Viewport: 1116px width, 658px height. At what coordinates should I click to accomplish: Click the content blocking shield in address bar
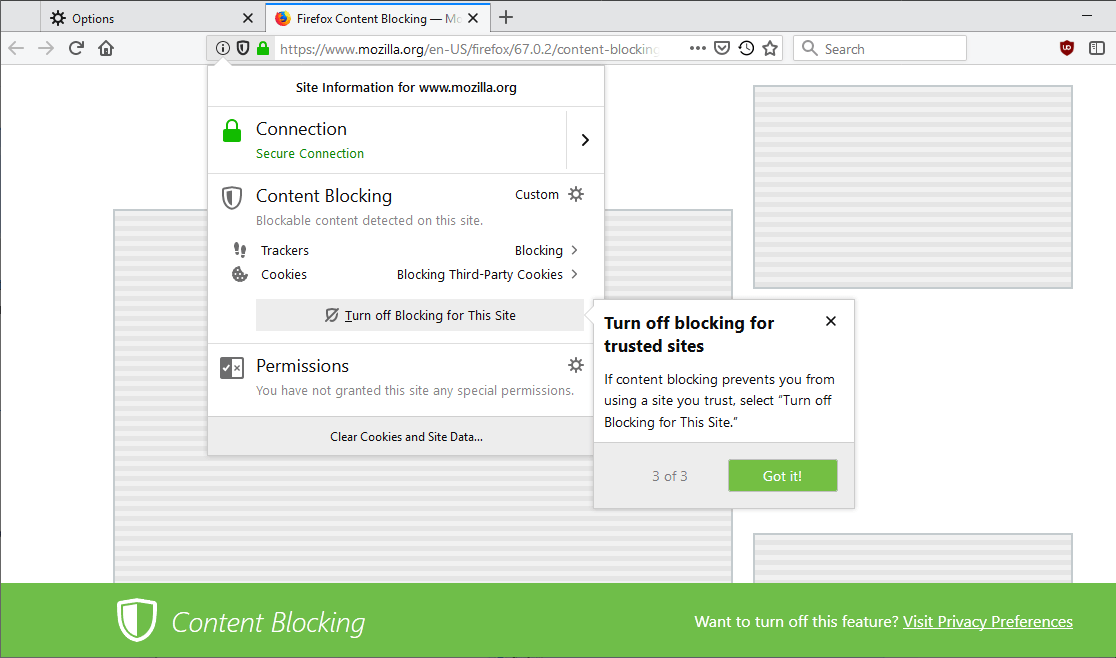243,48
